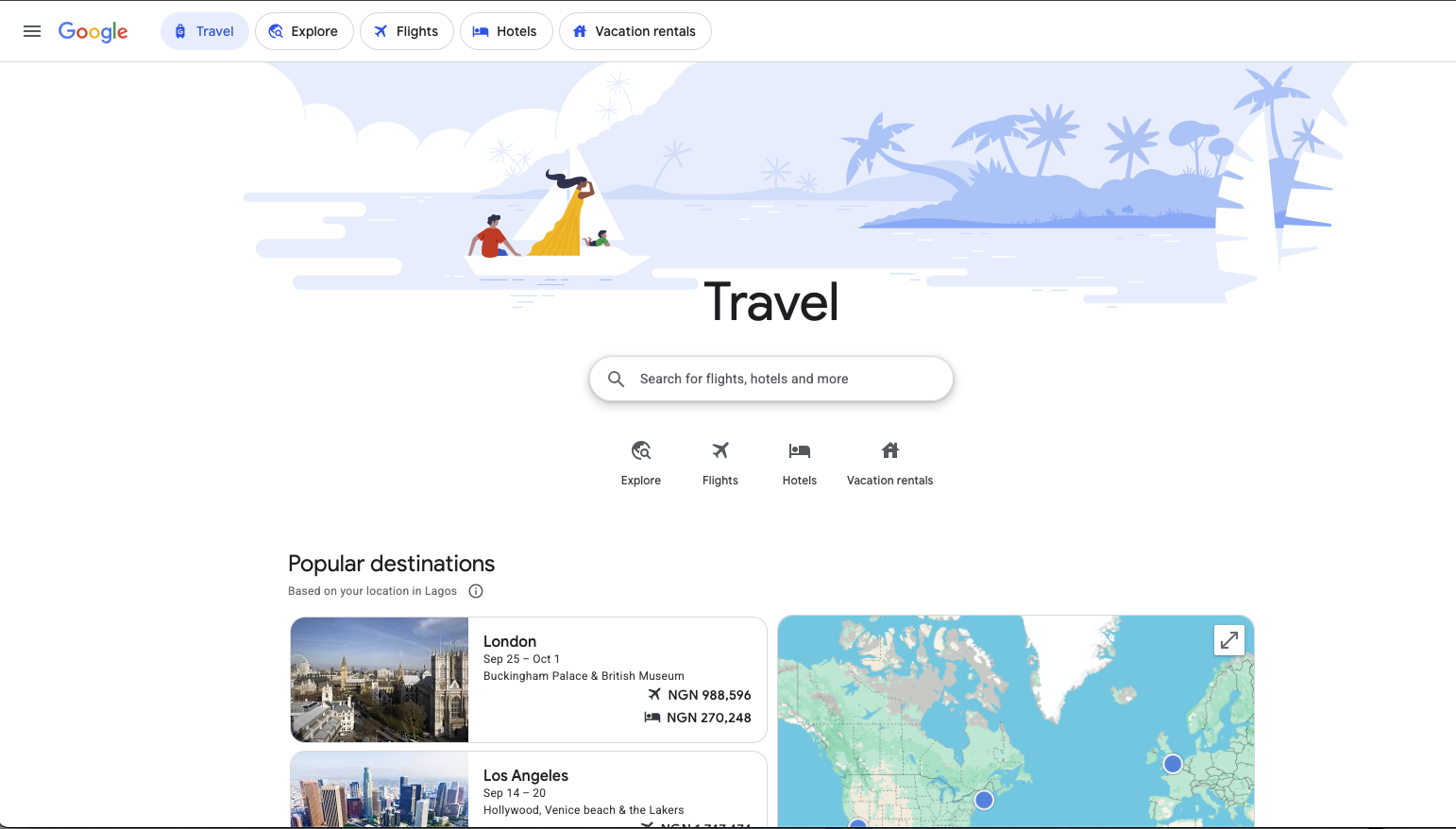Image resolution: width=1456 pixels, height=829 pixels.
Task: Switch to Vacation rentals tab in top bar
Action: pyautogui.click(x=635, y=31)
